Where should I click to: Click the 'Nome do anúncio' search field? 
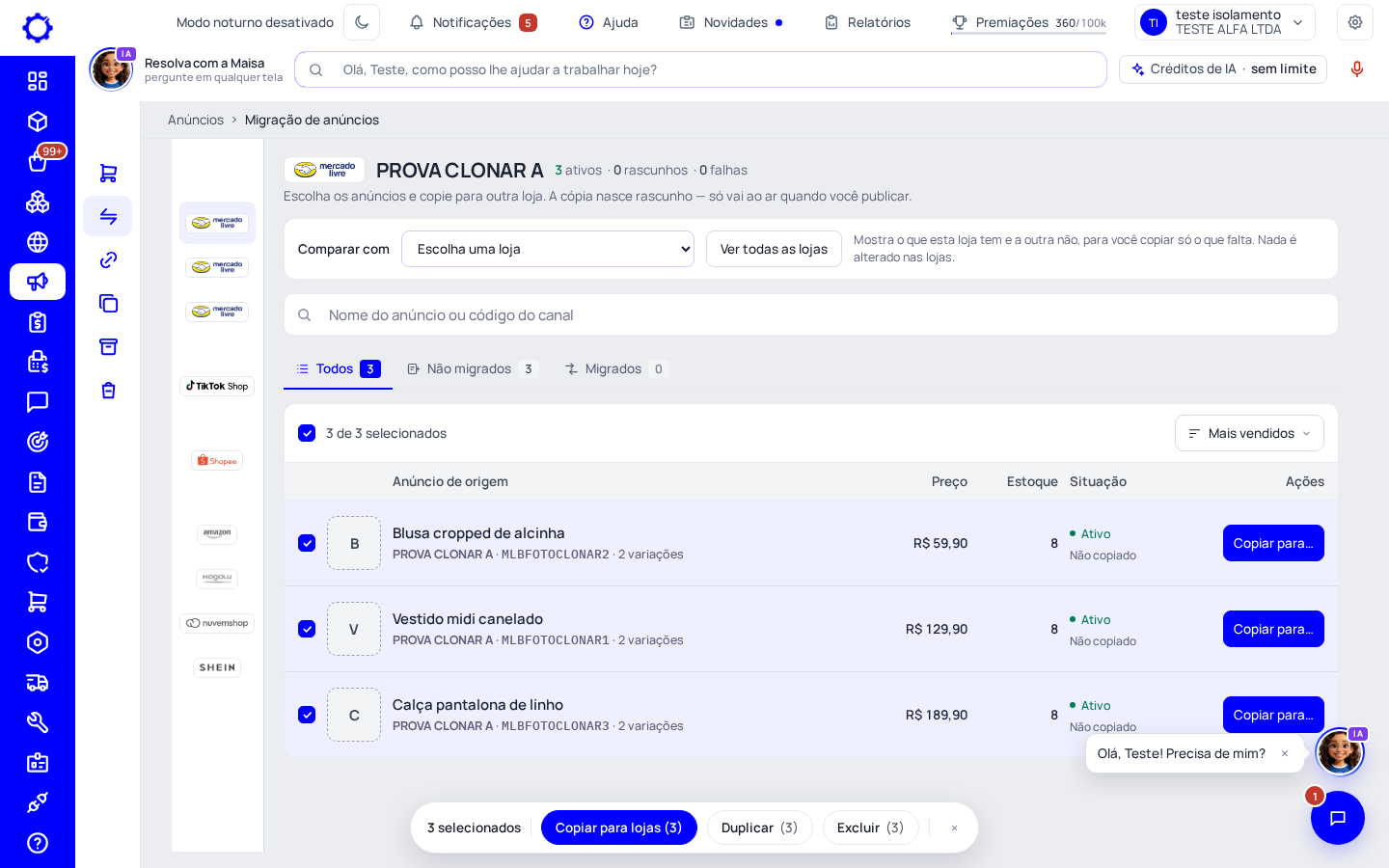811,314
